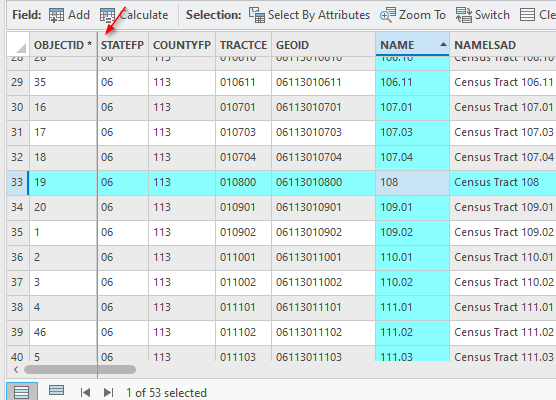Click OBJECTID cell 35

(x=63, y=83)
